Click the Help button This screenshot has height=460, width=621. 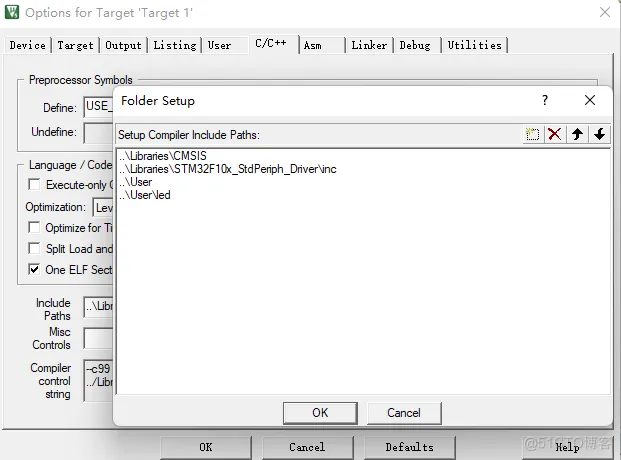click(567, 447)
